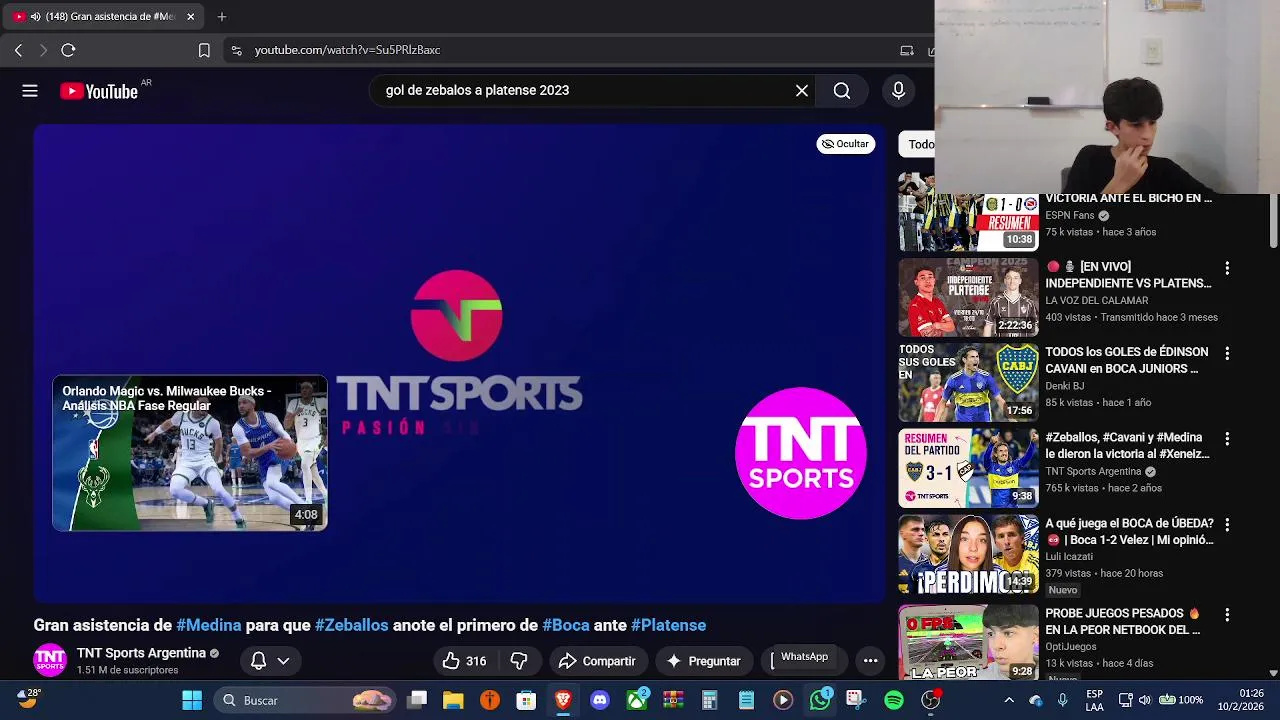Dislike the video with thumbs down
The width and height of the screenshot is (1280, 720).
[x=519, y=661]
